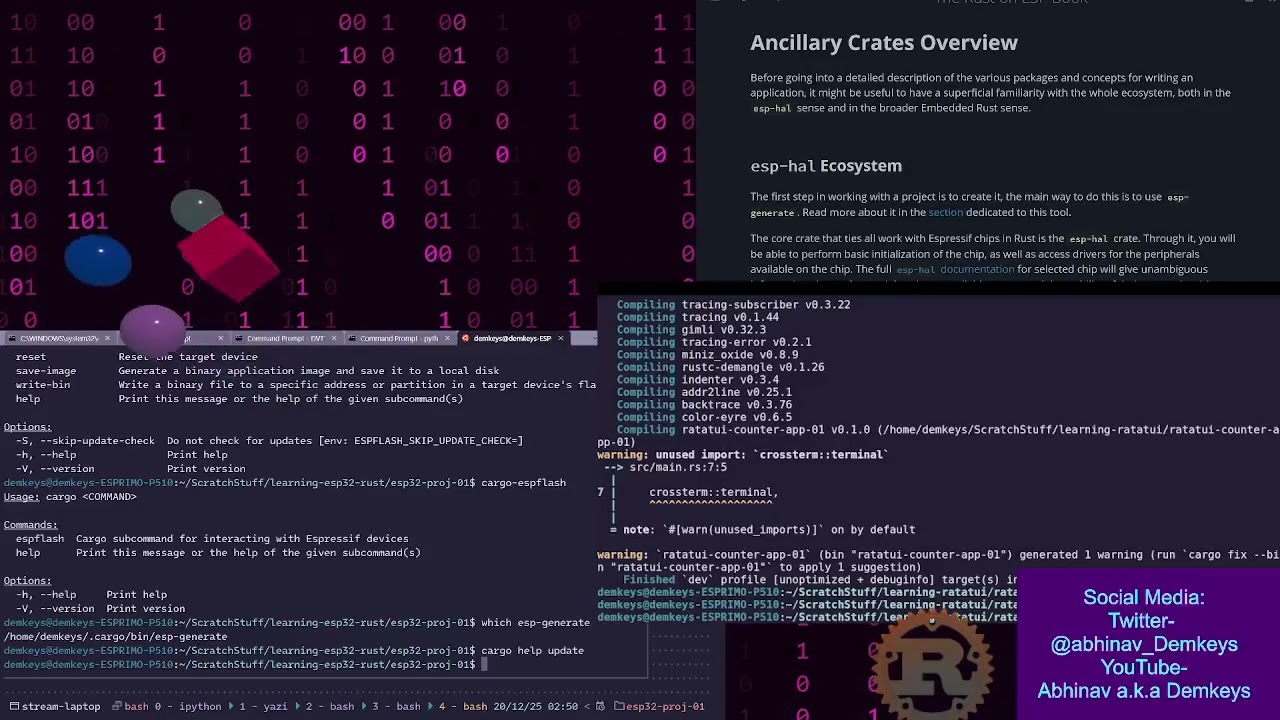The image size is (1280, 720).
Task: Select the demkeys@demkeys-ESP terminal tab
Action: point(513,338)
